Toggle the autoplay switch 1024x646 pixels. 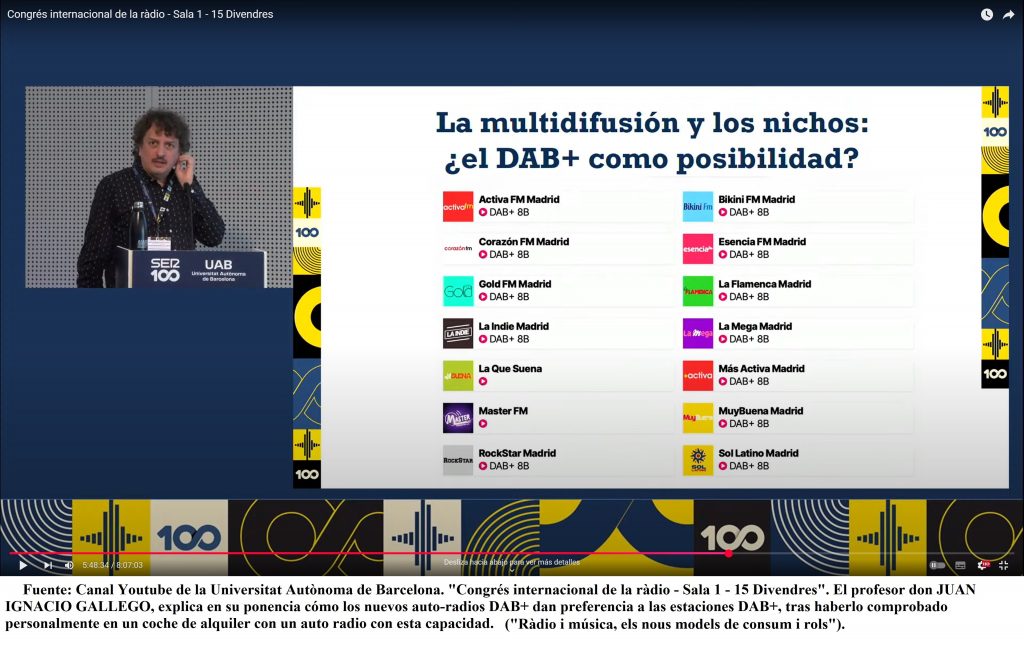pyautogui.click(x=937, y=565)
